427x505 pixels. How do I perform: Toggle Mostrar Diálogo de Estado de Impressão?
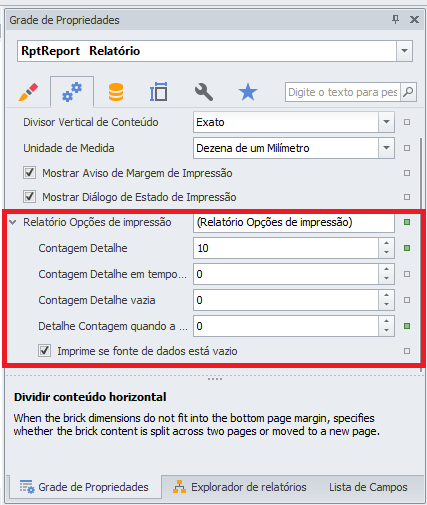(29, 197)
